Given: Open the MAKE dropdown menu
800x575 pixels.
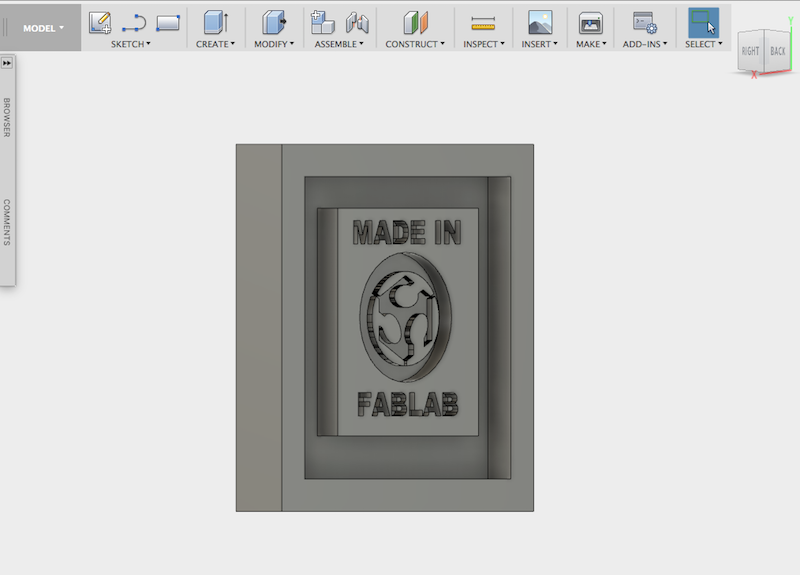Looking at the screenshot, I should [x=591, y=44].
